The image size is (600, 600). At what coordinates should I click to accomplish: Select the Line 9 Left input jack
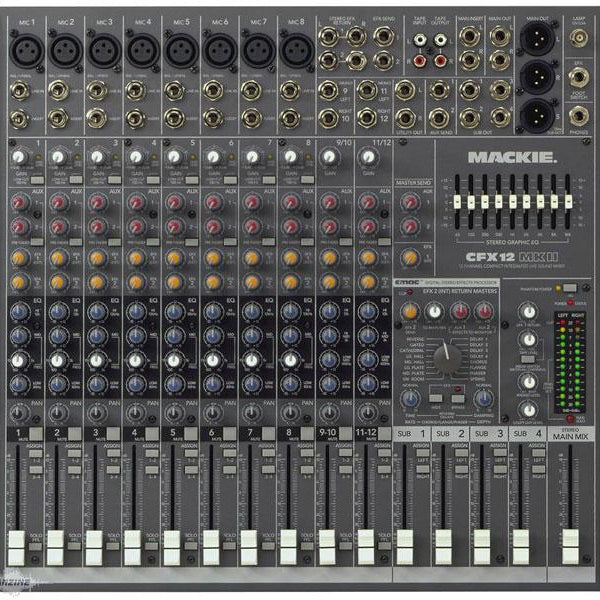(x=328, y=90)
